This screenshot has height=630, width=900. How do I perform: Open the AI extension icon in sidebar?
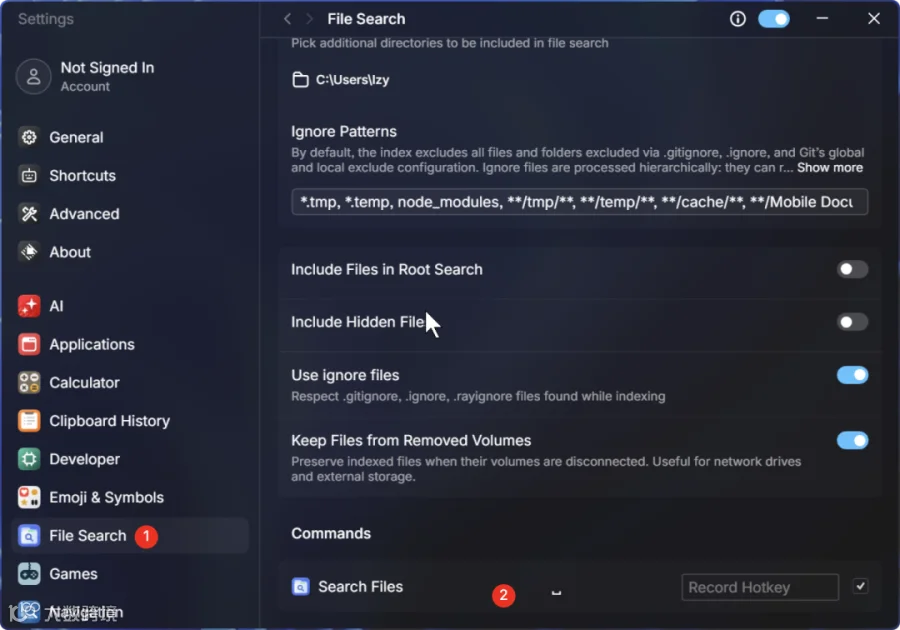[x=29, y=306]
